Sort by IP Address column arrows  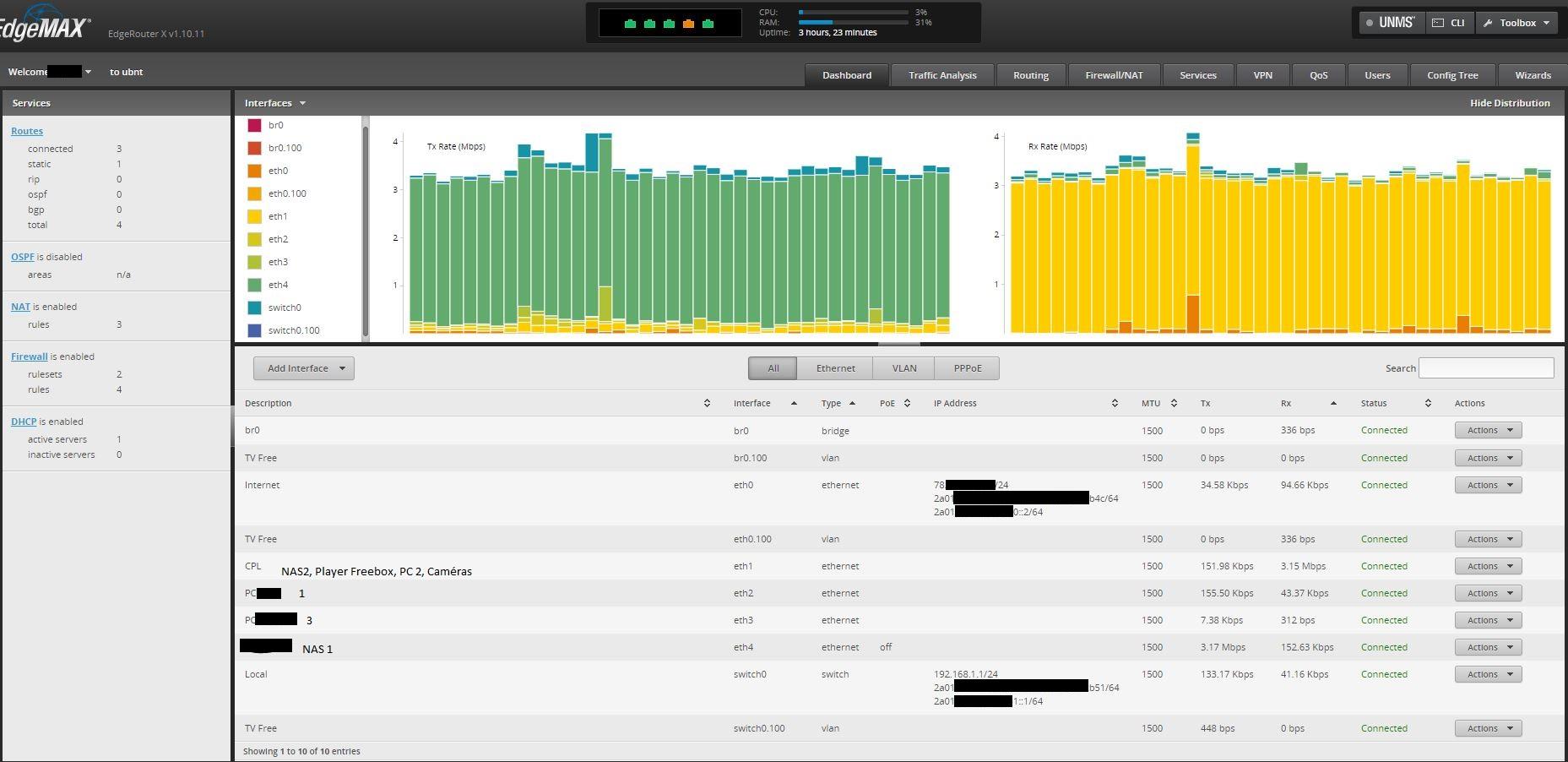(x=1115, y=403)
